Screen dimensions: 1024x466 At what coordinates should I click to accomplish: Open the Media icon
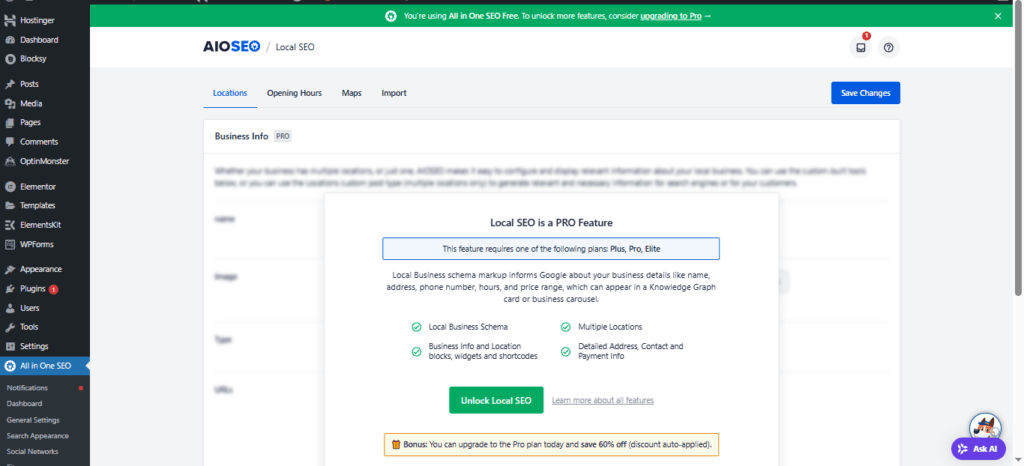[x=10, y=103]
